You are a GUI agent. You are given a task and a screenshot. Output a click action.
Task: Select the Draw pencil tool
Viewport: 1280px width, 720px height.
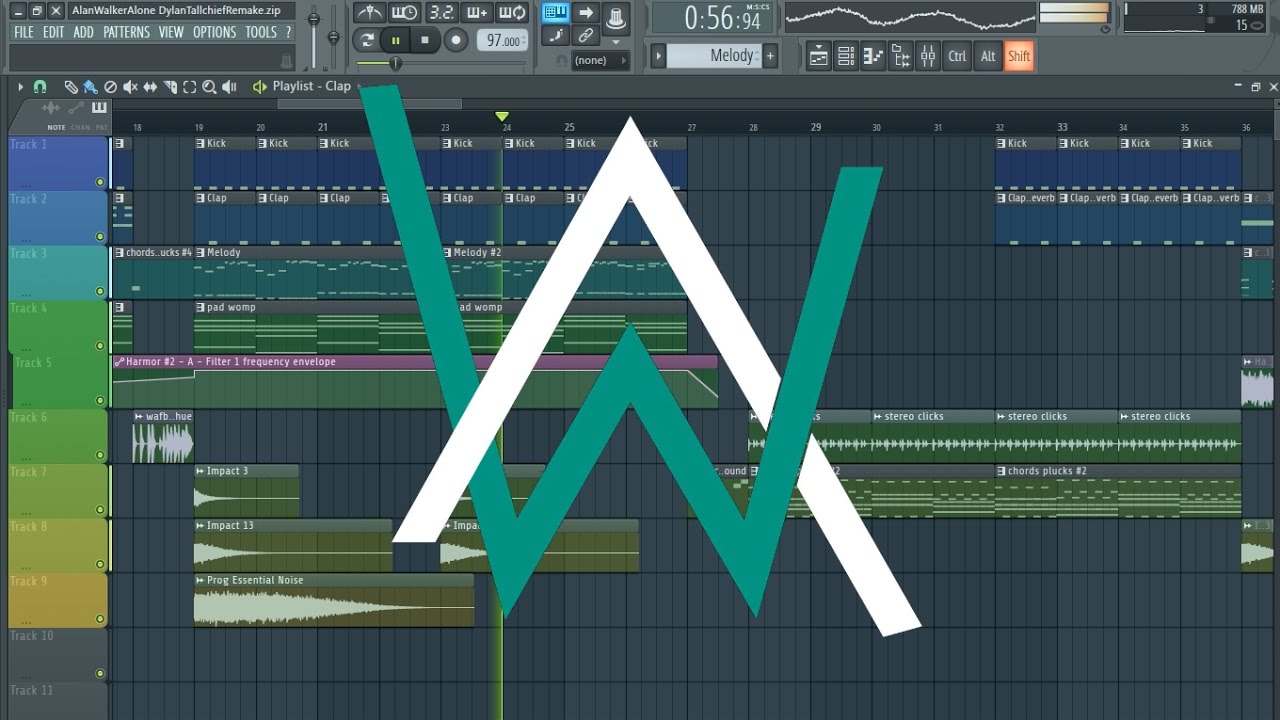[71, 87]
